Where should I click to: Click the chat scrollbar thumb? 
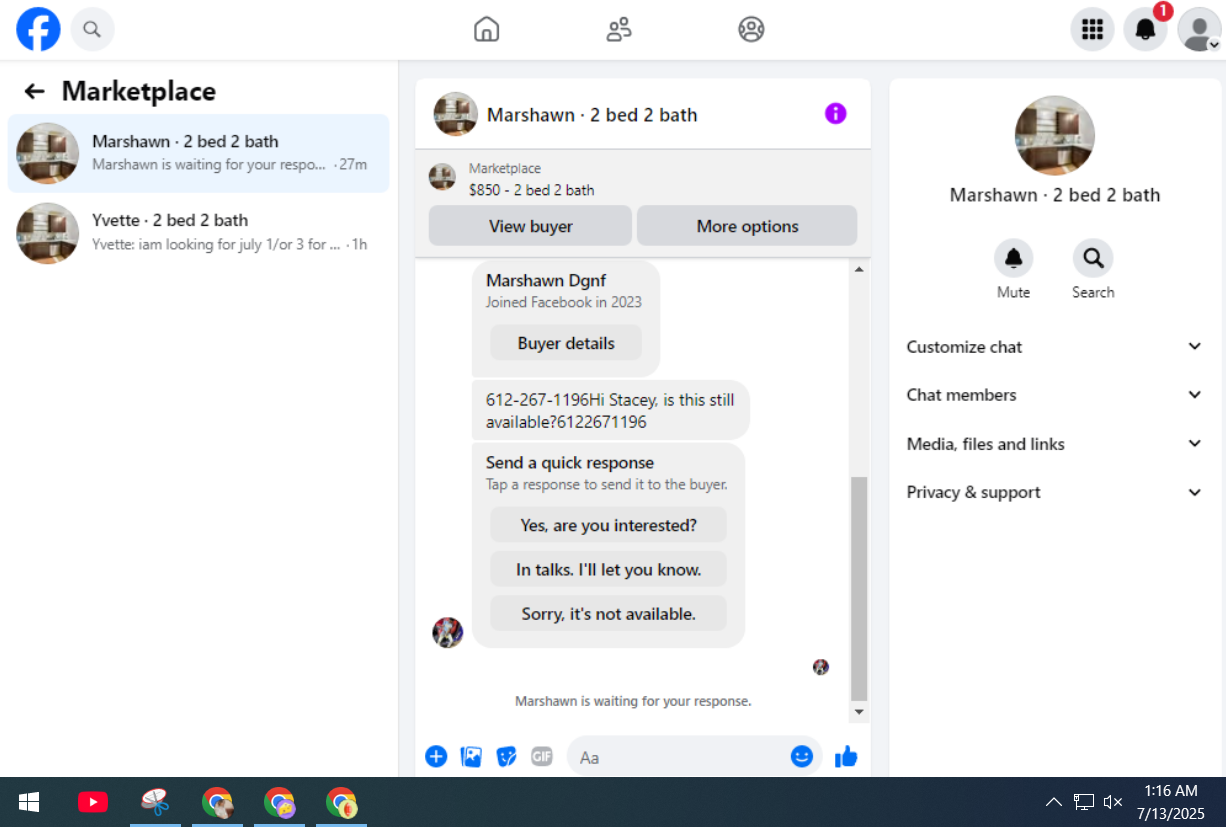click(x=858, y=589)
